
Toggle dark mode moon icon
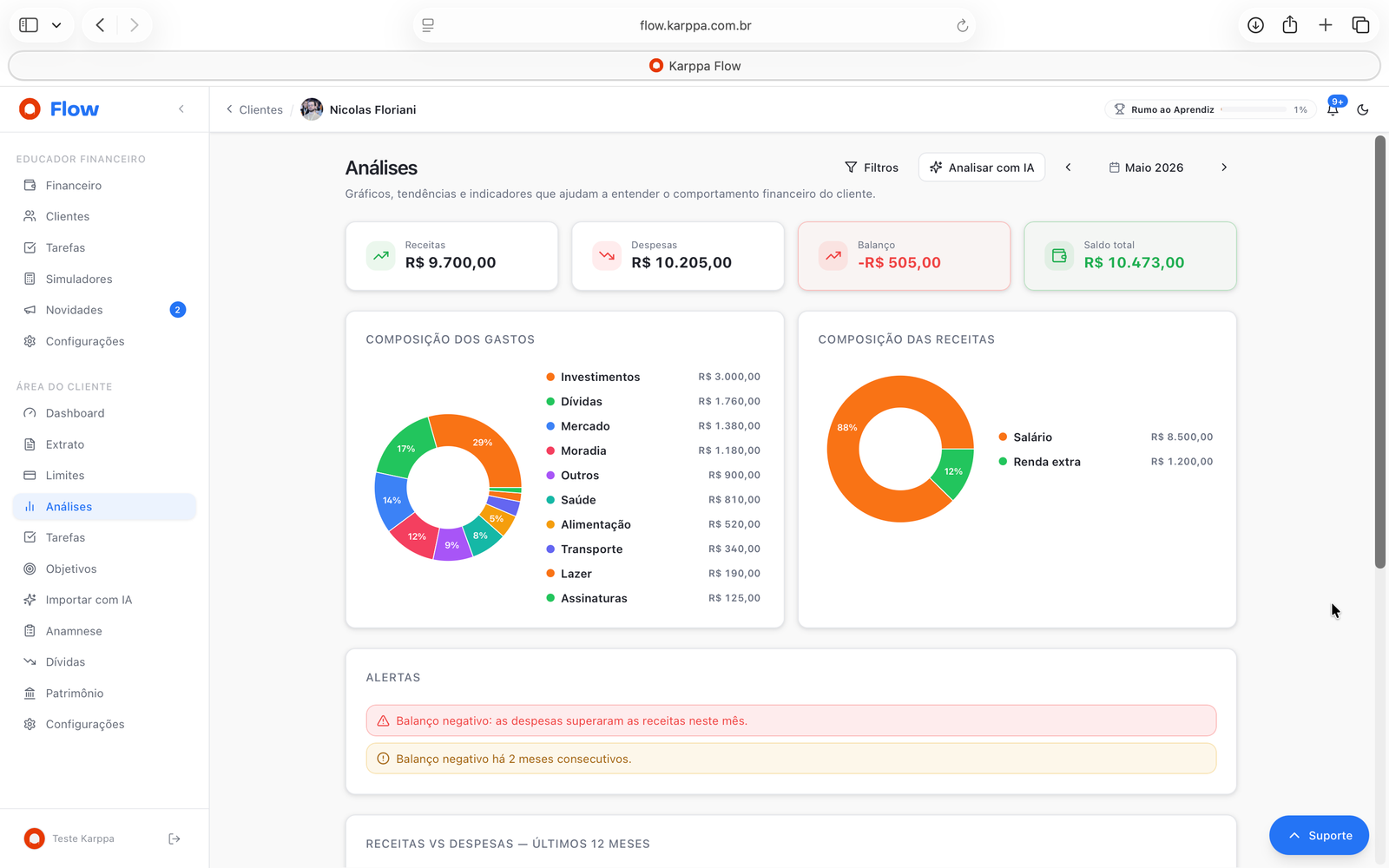tap(1363, 109)
